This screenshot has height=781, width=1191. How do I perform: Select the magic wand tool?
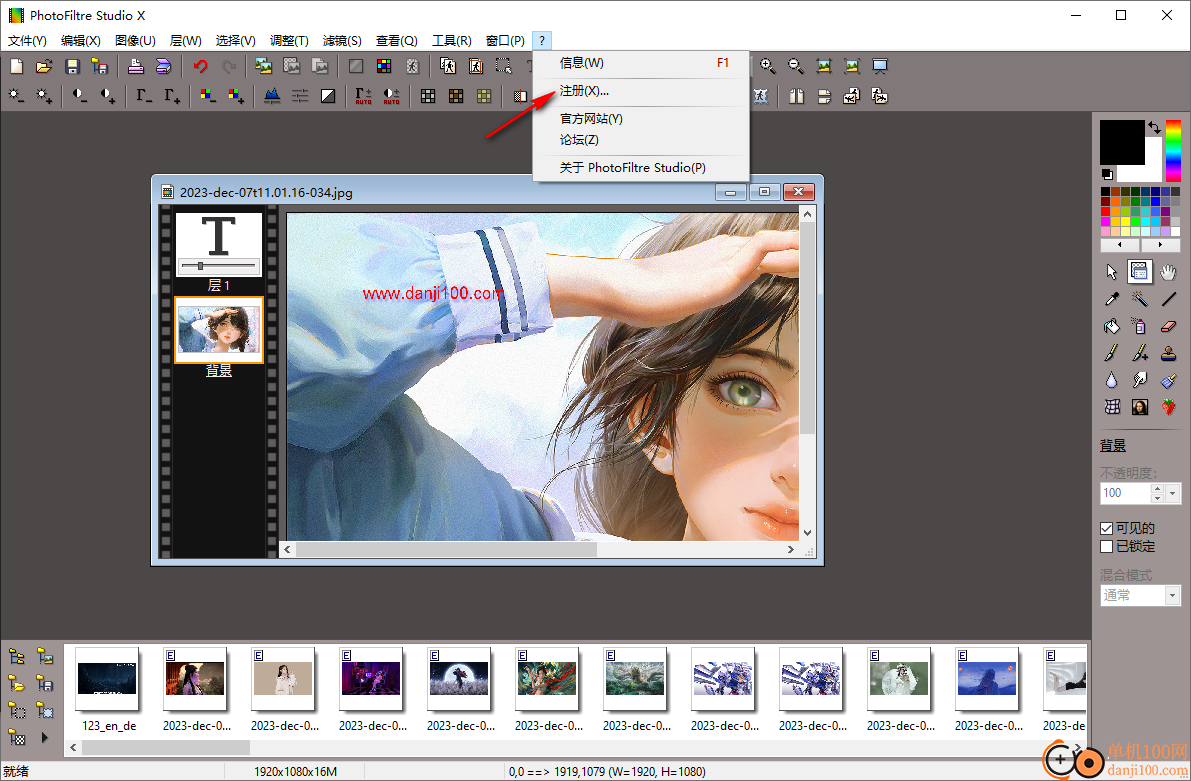1139,299
